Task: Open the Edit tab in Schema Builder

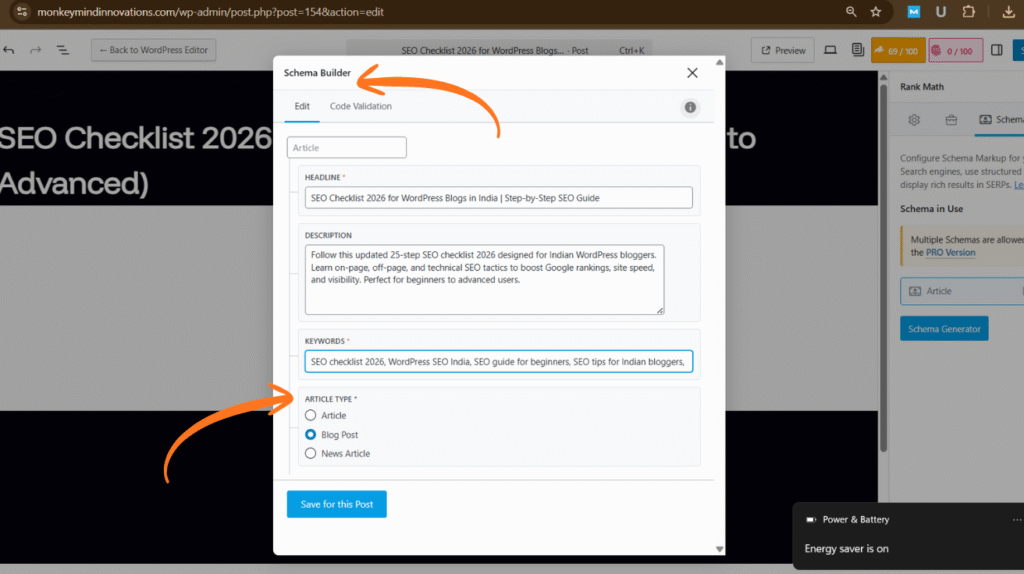Action: pyautogui.click(x=302, y=106)
